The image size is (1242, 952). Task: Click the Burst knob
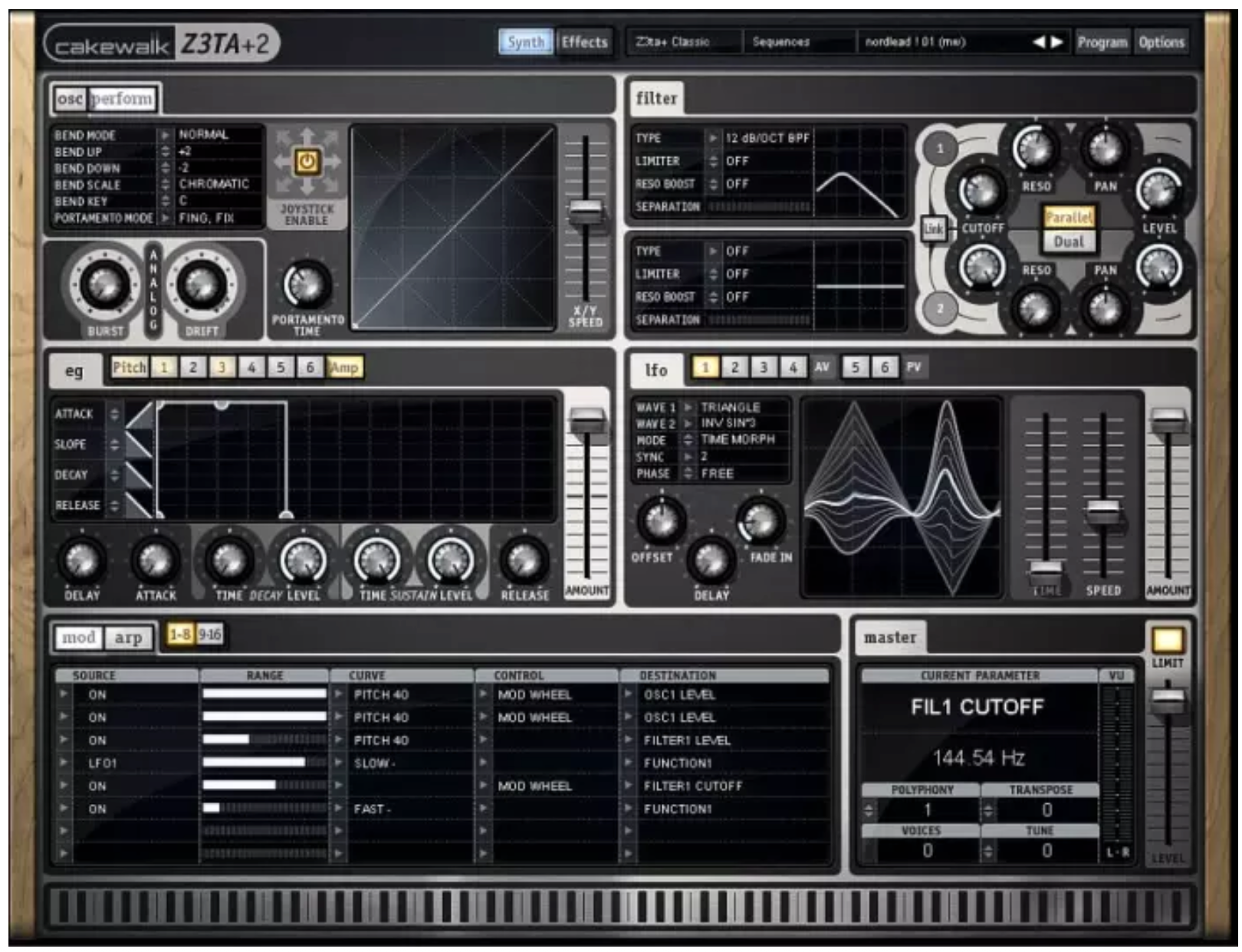(105, 284)
